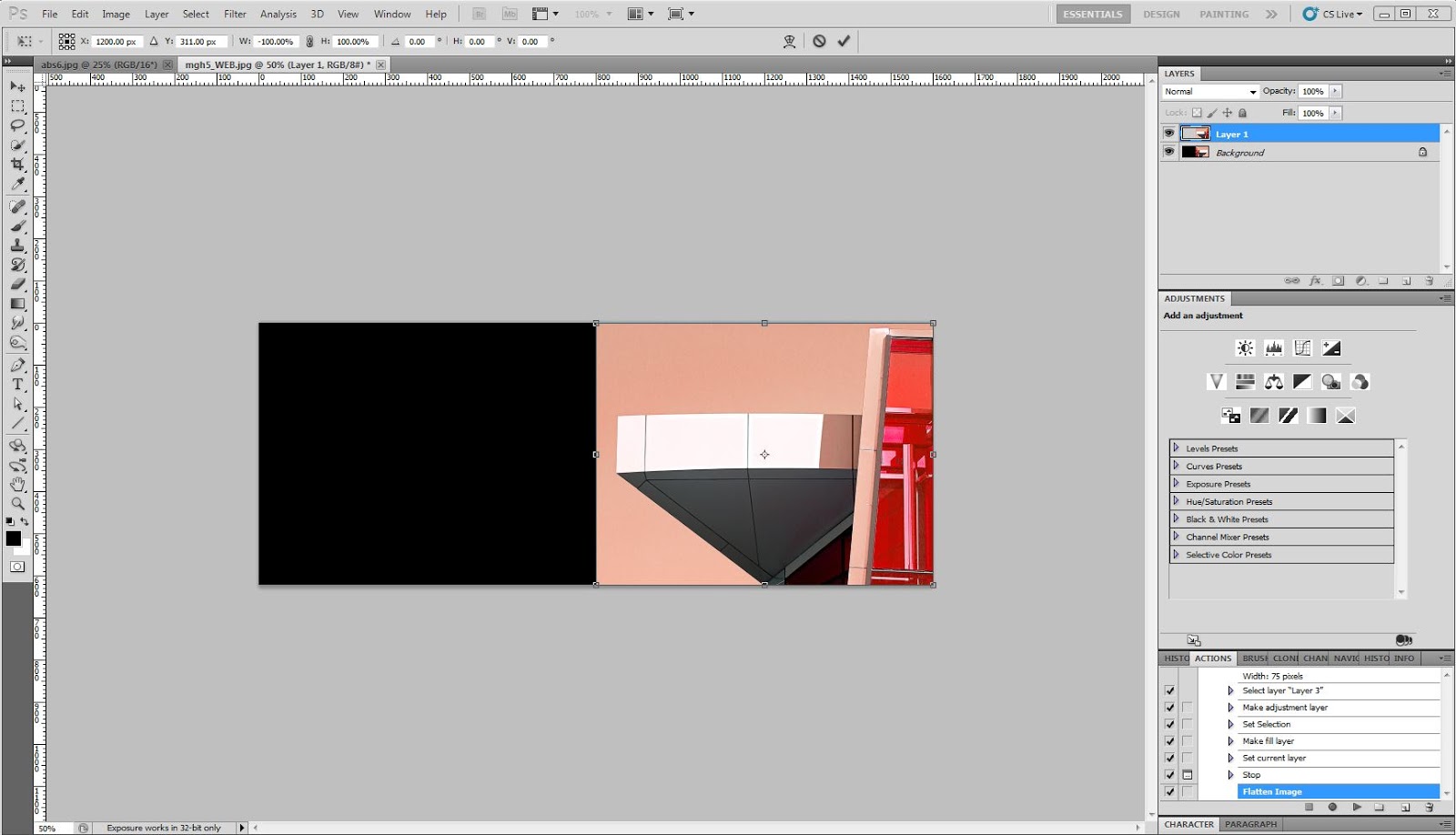Add a Brightness/Contrast adjustment

click(x=1245, y=347)
